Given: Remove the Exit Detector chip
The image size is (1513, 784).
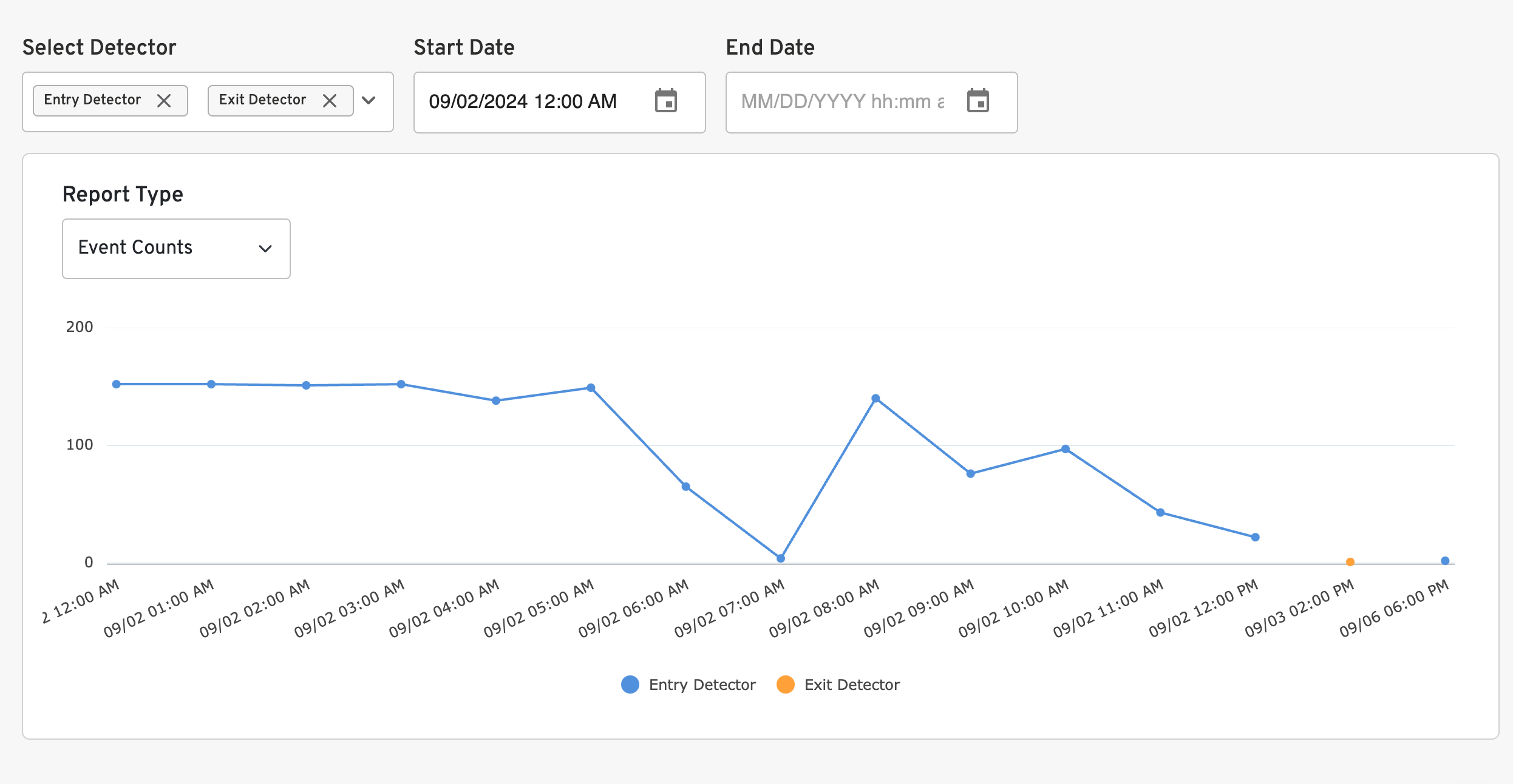Looking at the screenshot, I should pyautogui.click(x=330, y=101).
